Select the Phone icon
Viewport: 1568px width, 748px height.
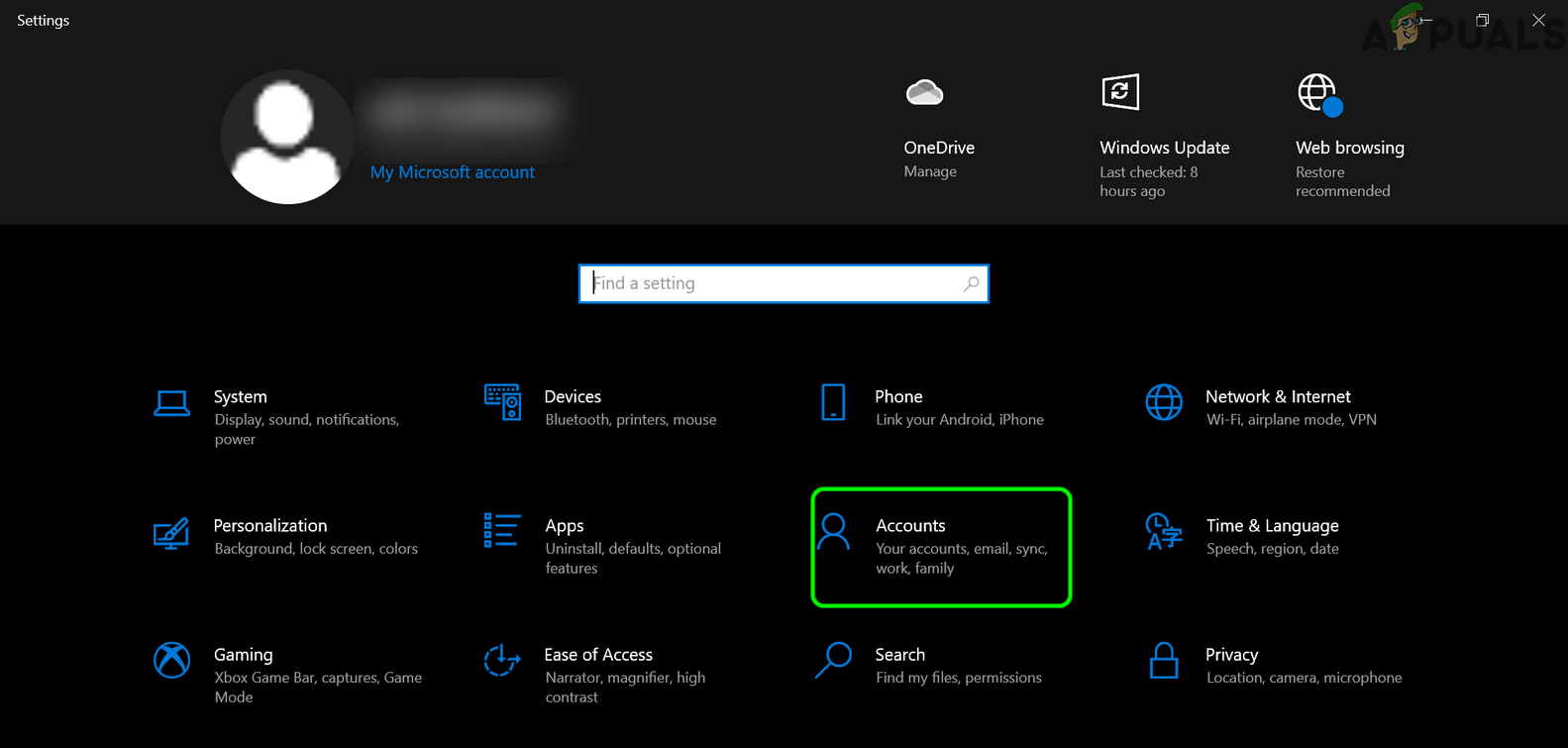(833, 402)
